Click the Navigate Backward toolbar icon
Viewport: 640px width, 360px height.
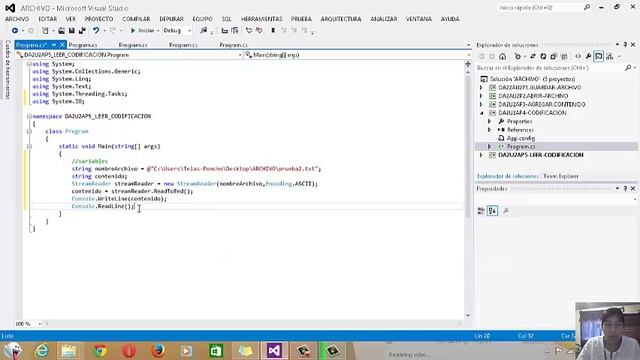click(x=15, y=31)
